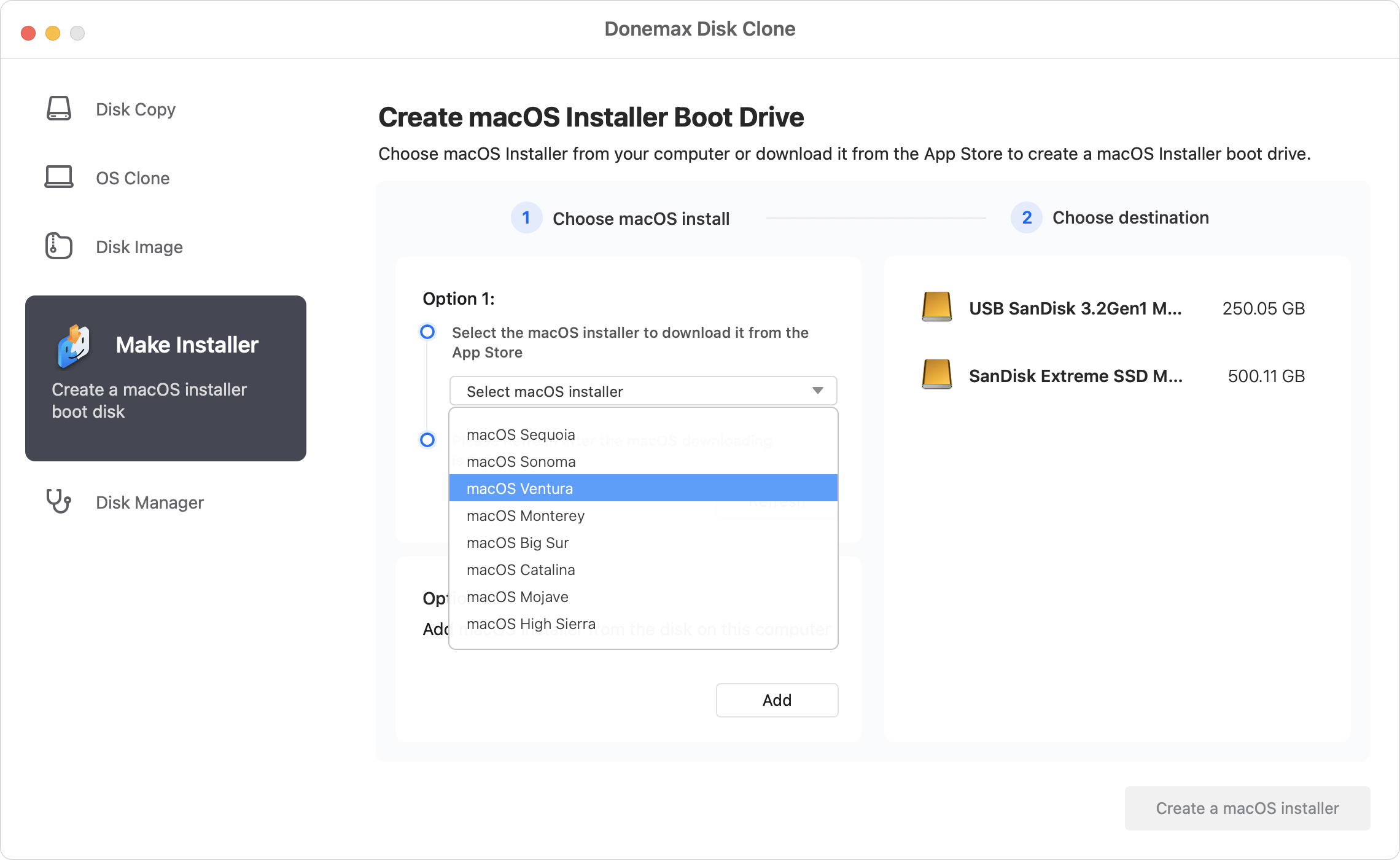Select the Disk Copy icon in sidebar
Image resolution: width=1400 pixels, height=860 pixels.
point(58,109)
